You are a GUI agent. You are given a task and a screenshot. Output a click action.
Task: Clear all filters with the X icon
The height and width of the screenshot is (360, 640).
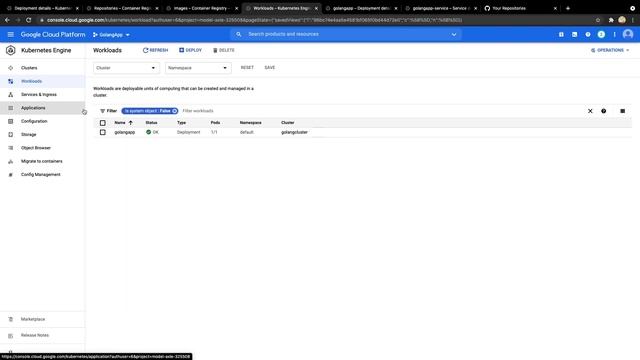click(590, 111)
